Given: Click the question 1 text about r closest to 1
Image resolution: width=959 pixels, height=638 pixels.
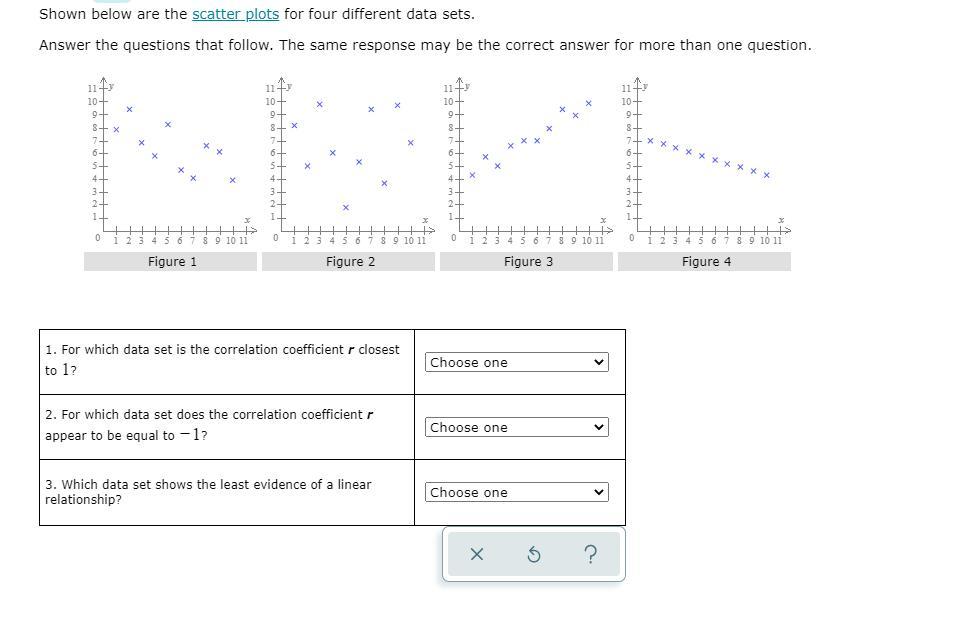Looking at the screenshot, I should coord(221,359).
